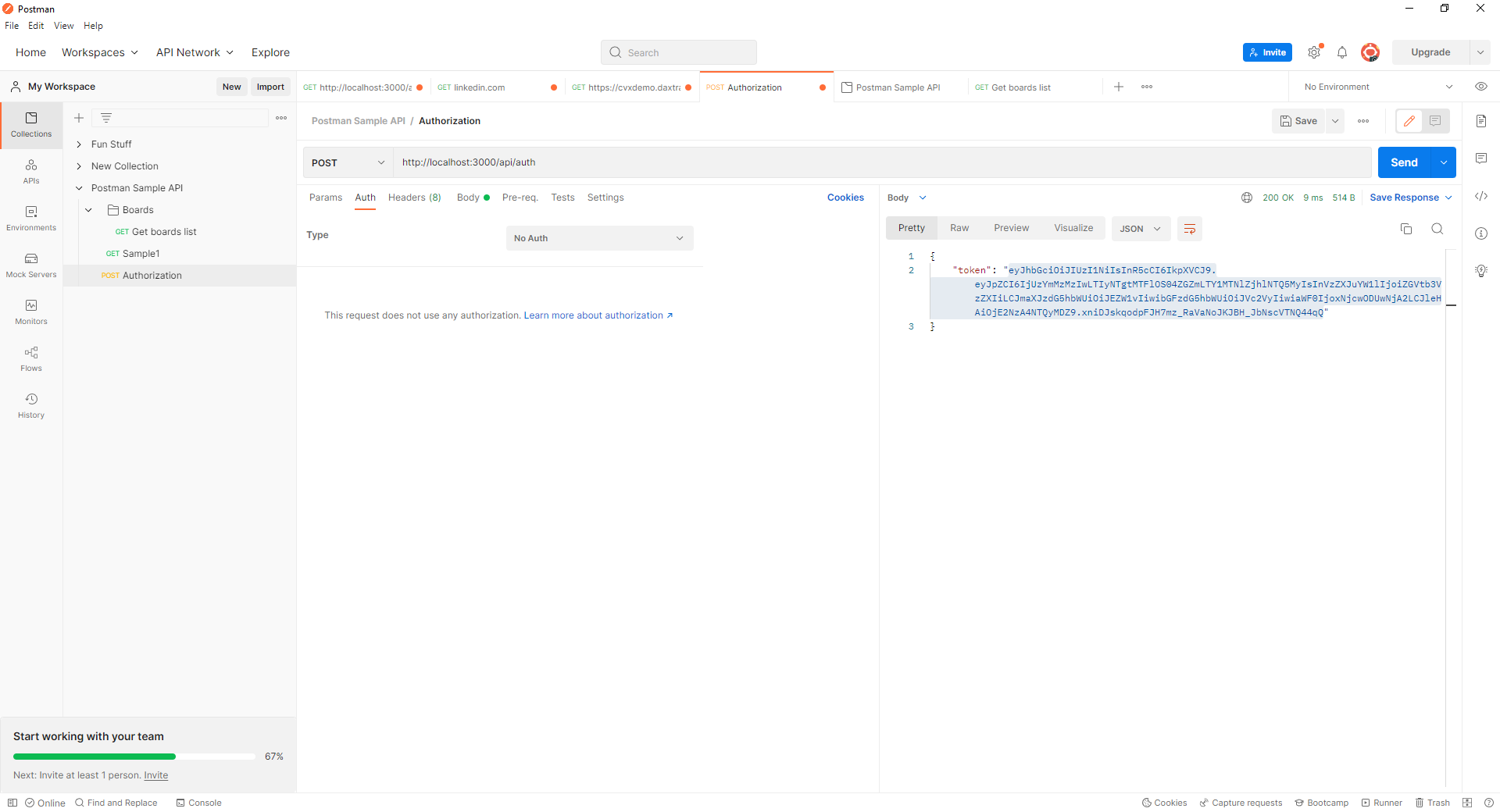The width and height of the screenshot is (1500, 812).
Task: Toggle response line wrapping icon
Action: [x=1190, y=229]
